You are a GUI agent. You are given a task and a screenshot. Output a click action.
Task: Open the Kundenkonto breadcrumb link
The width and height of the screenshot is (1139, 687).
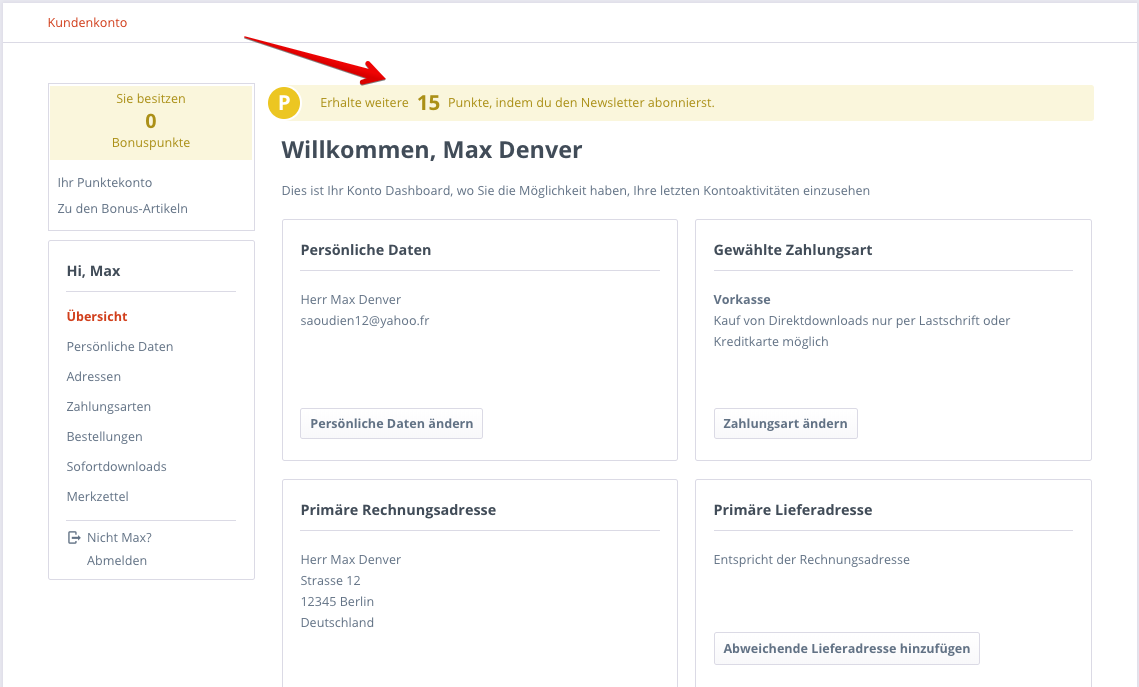point(87,23)
